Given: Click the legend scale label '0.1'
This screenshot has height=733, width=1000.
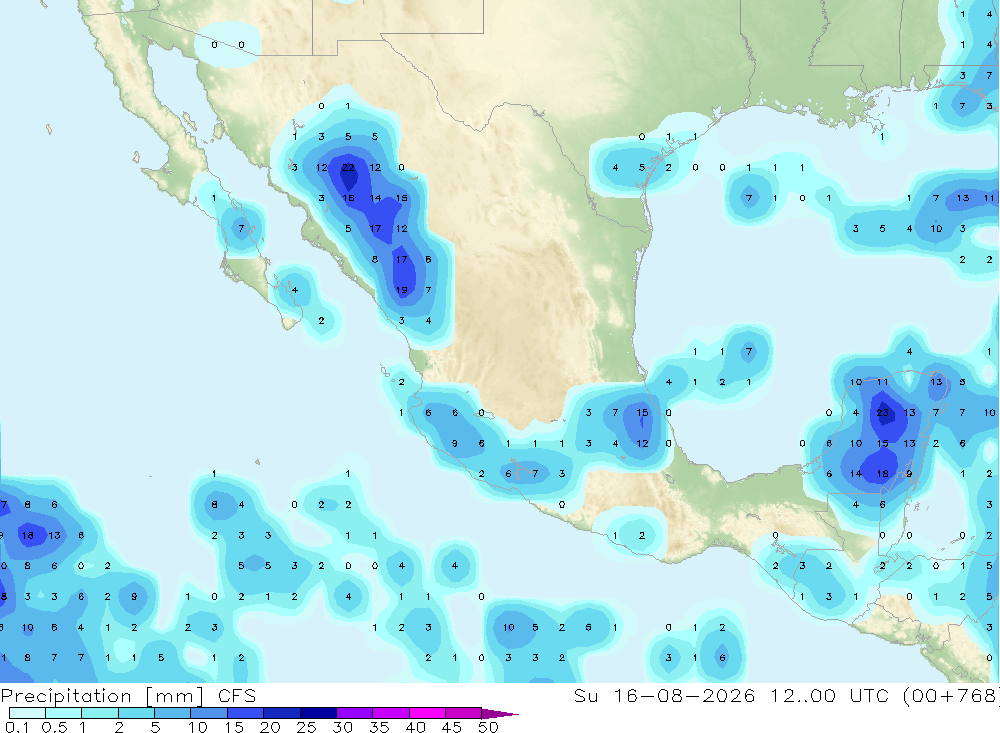Looking at the screenshot, I should click(17, 727).
